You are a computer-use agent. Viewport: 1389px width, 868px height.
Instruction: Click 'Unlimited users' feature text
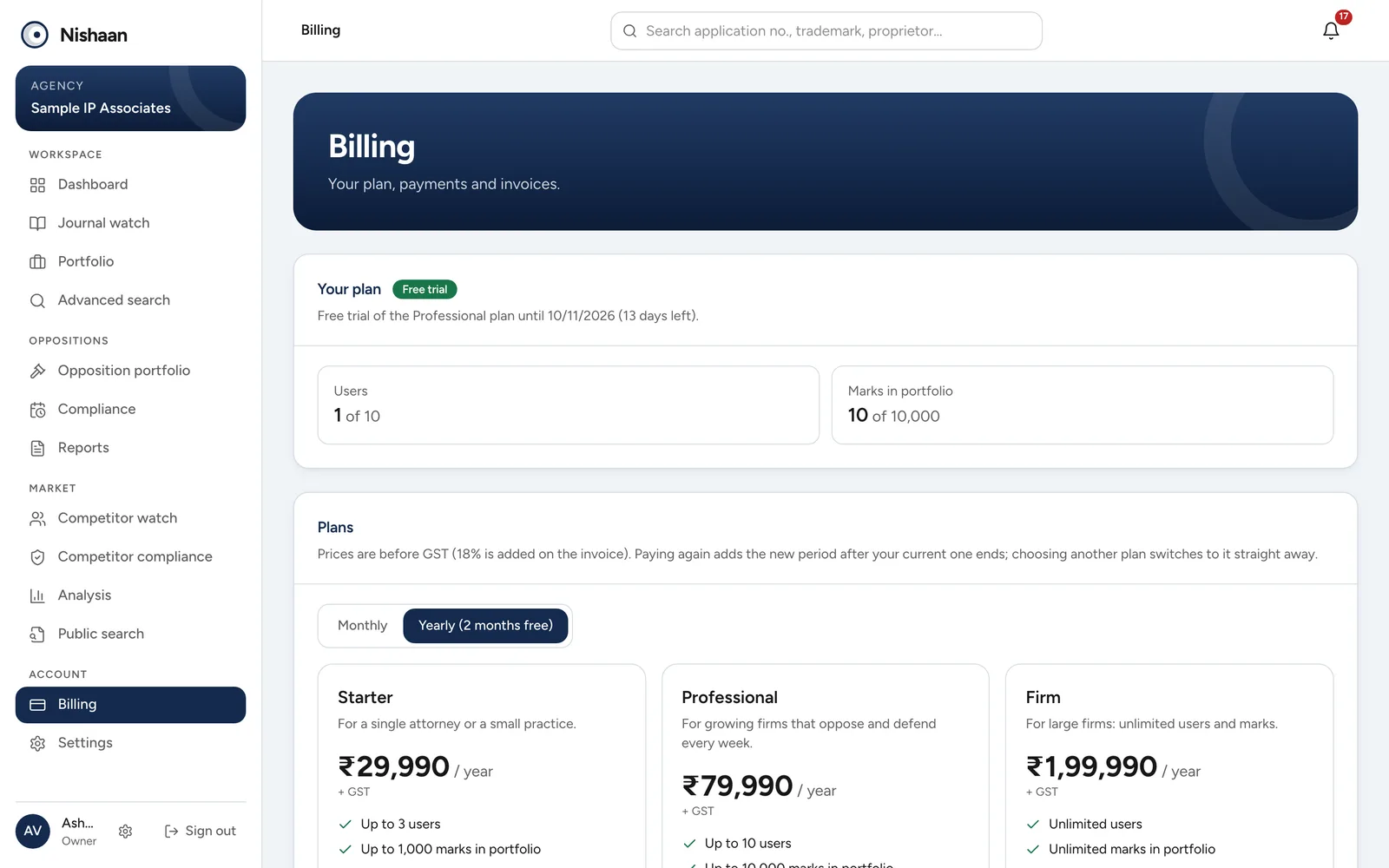click(x=1095, y=825)
